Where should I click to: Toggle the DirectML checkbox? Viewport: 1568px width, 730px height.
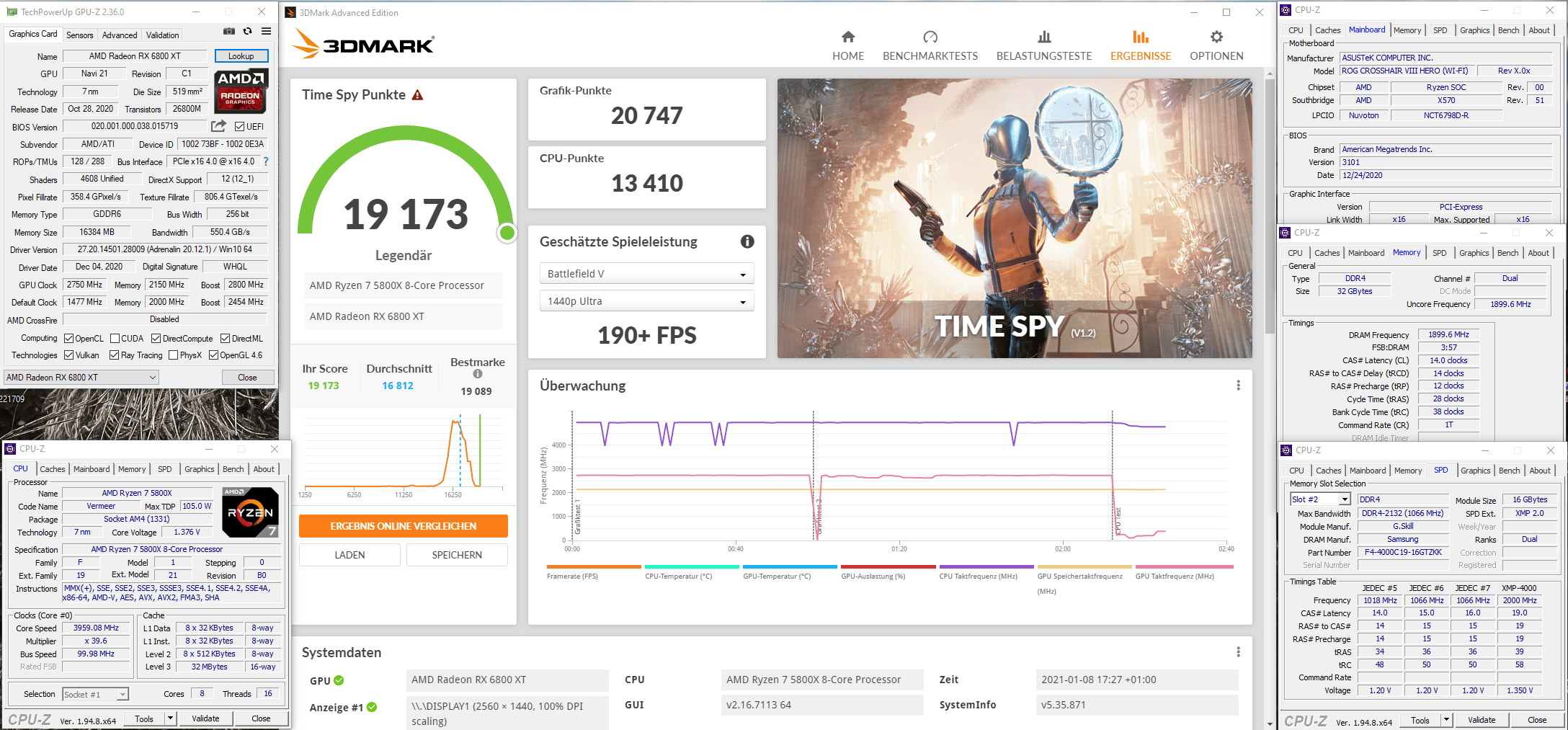point(226,339)
